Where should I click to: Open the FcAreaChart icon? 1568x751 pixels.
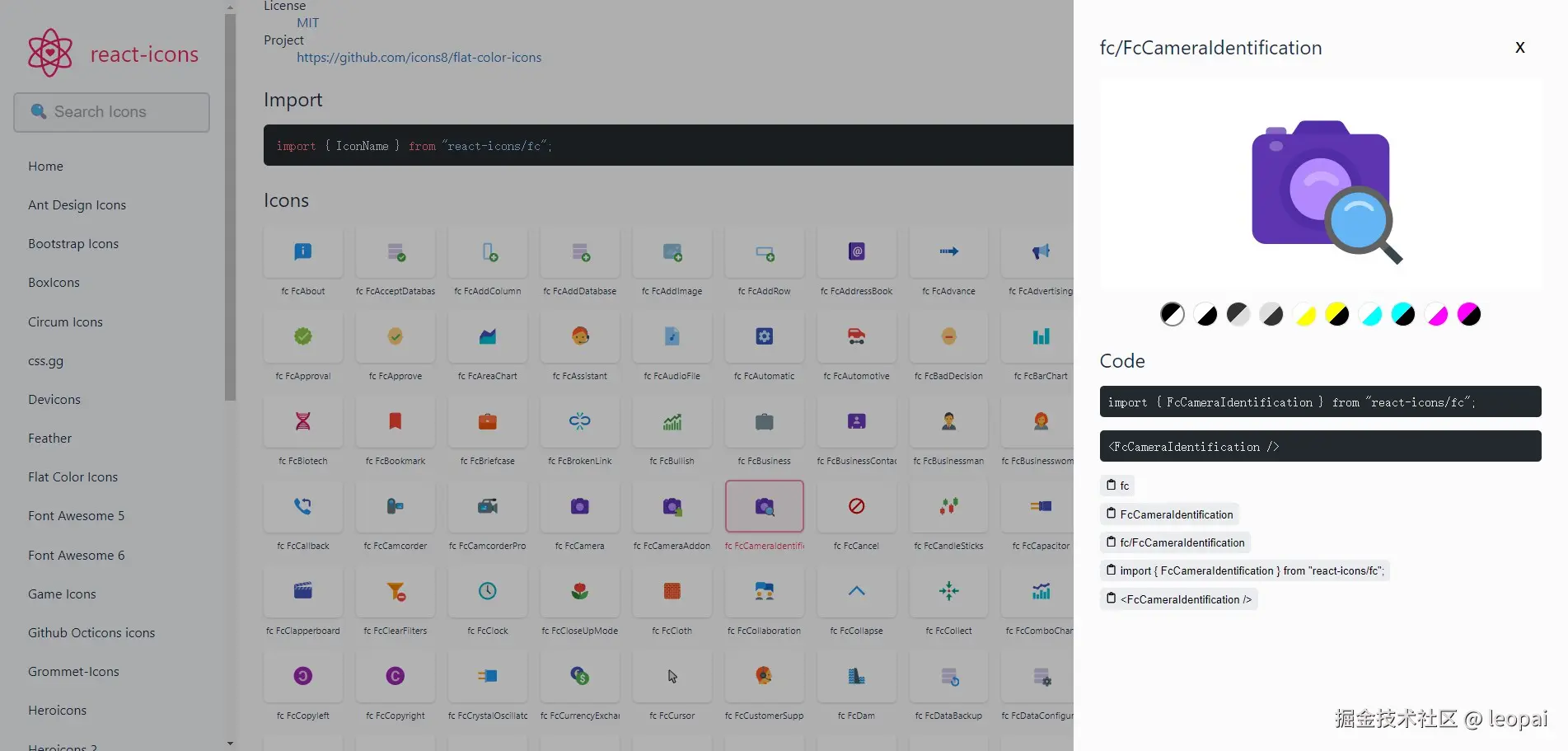(x=488, y=337)
